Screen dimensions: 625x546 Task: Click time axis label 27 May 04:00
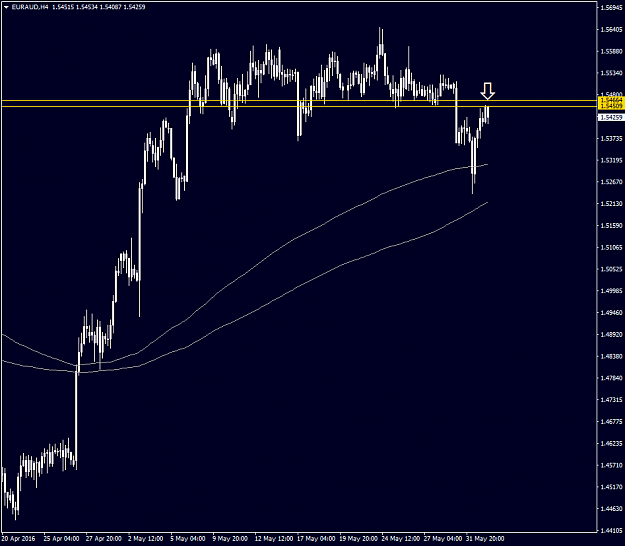tap(443, 539)
